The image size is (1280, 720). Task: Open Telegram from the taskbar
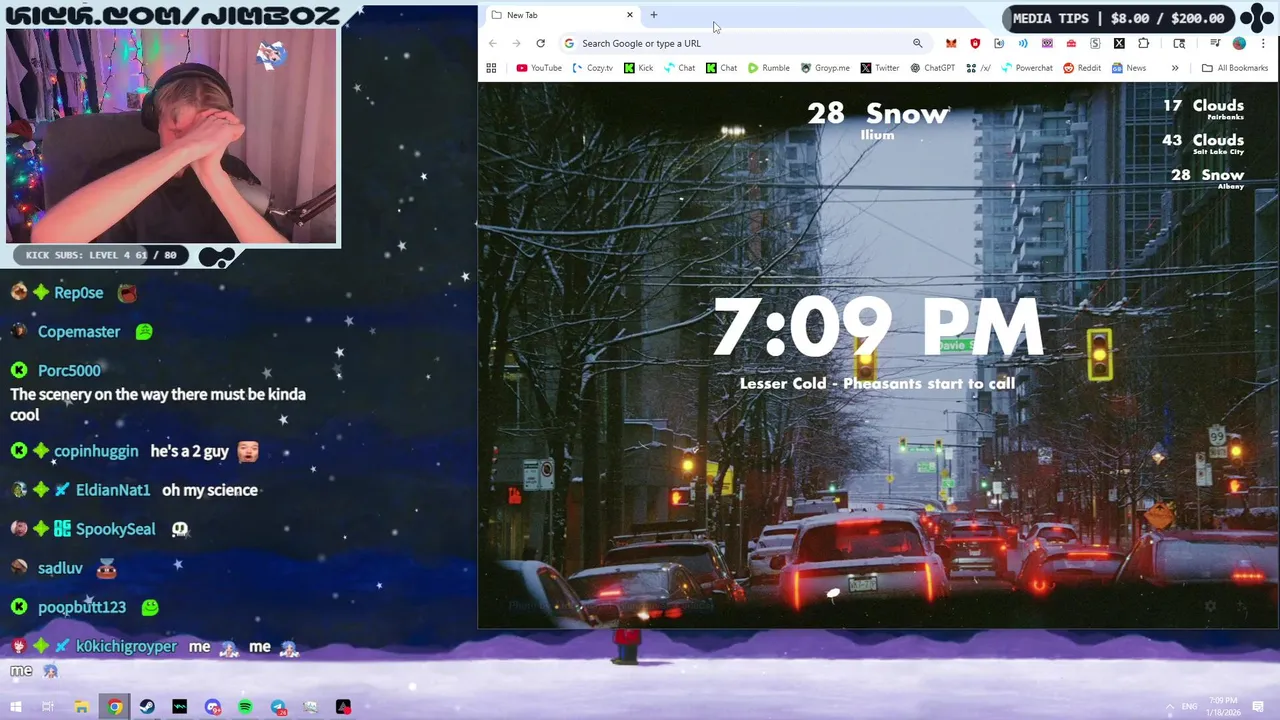click(x=278, y=707)
